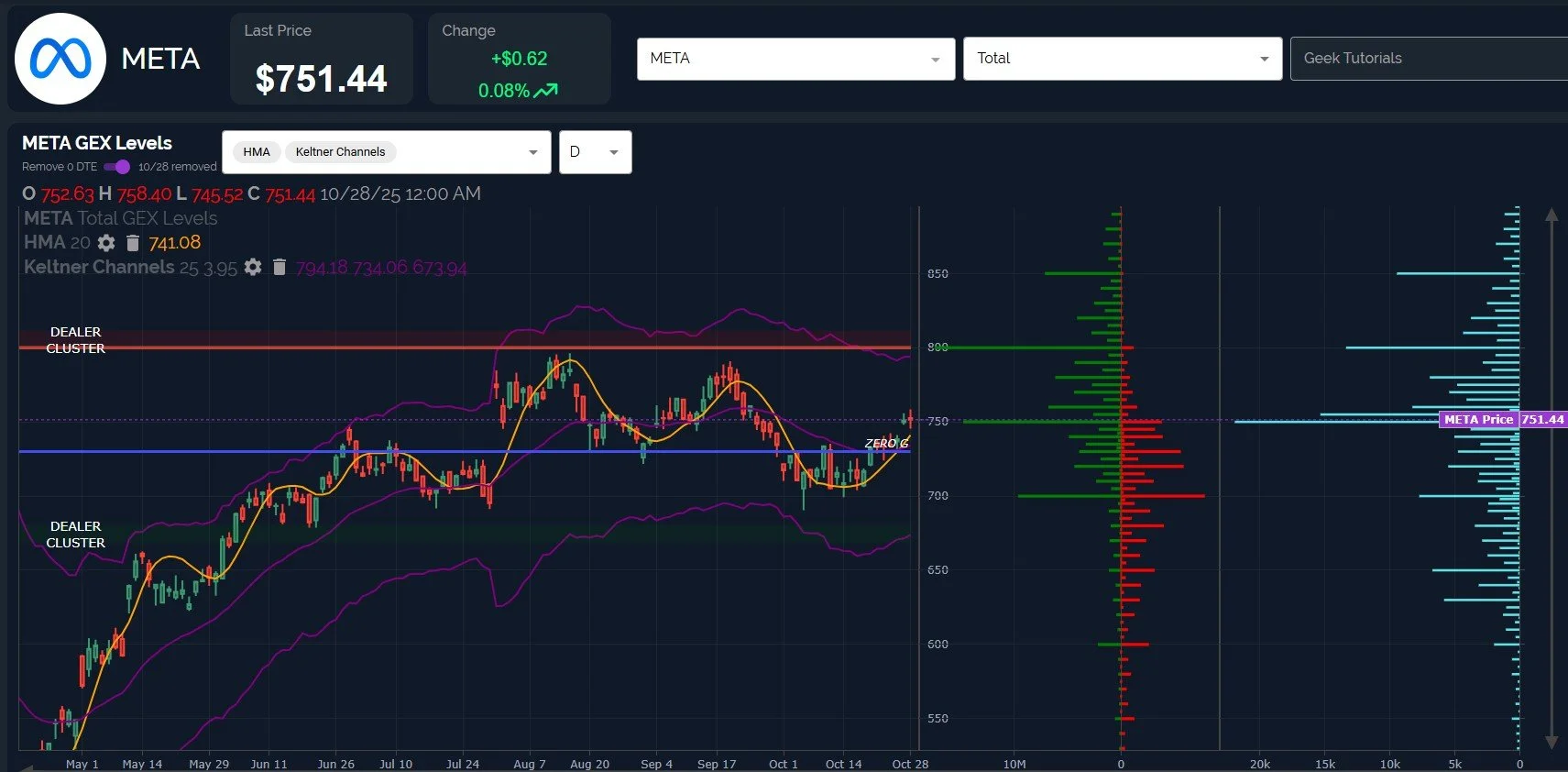This screenshot has height=772, width=1568.
Task: Click the 650 price axis label
Action: pos(938,569)
